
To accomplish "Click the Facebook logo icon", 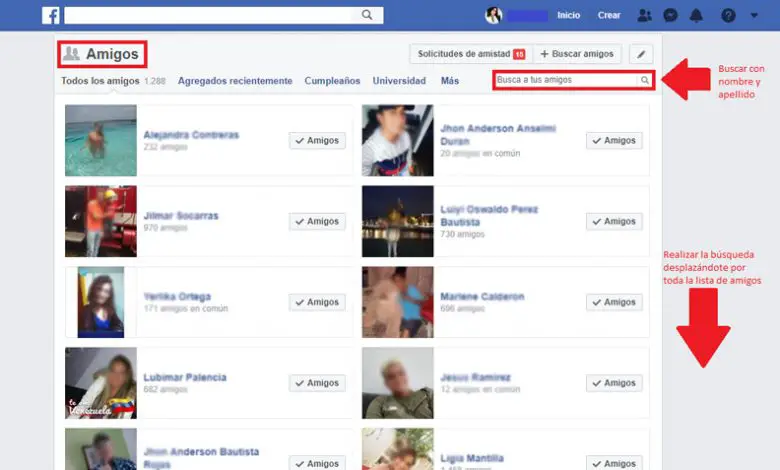I will coord(51,15).
